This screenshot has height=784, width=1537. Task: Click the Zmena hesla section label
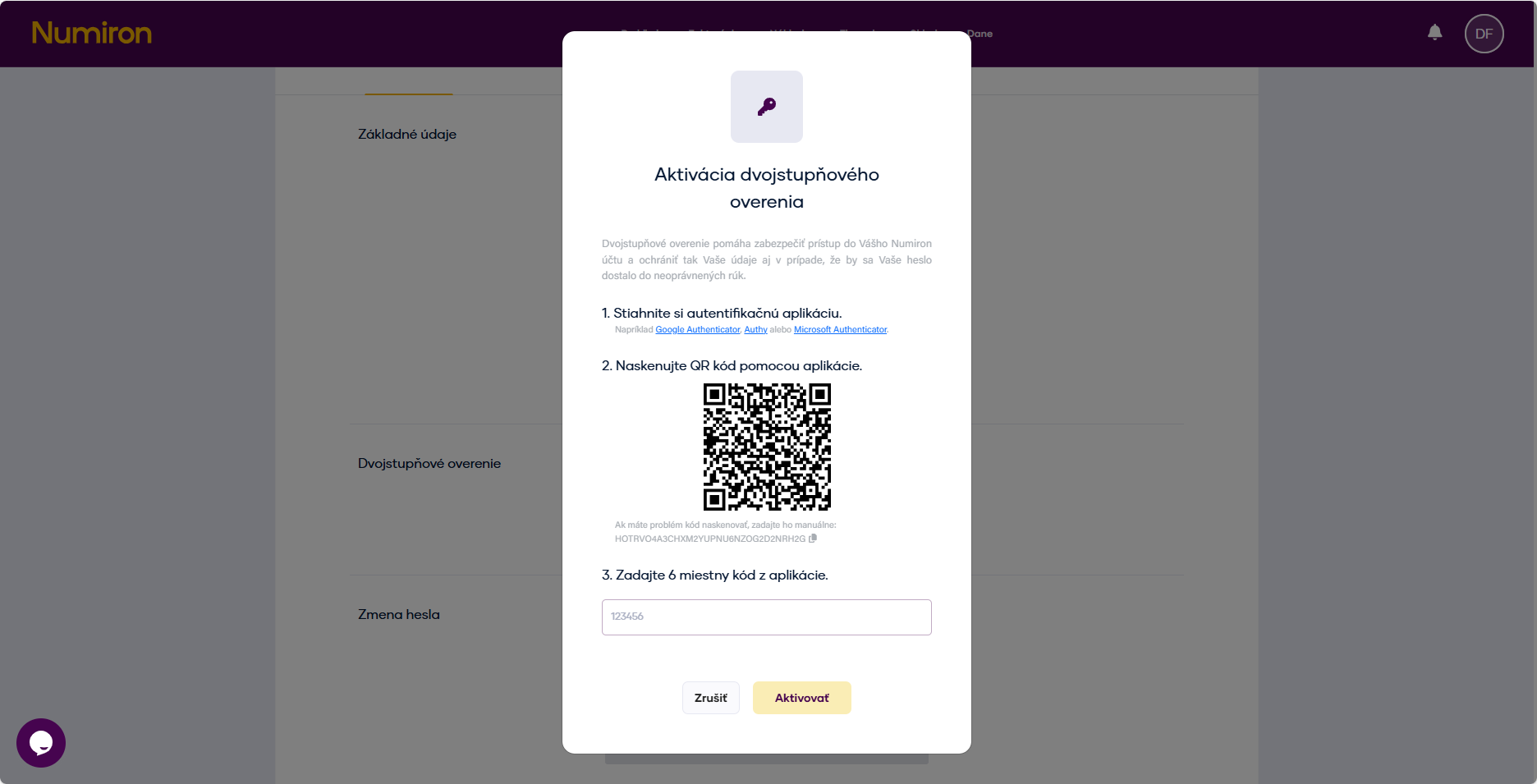(398, 614)
